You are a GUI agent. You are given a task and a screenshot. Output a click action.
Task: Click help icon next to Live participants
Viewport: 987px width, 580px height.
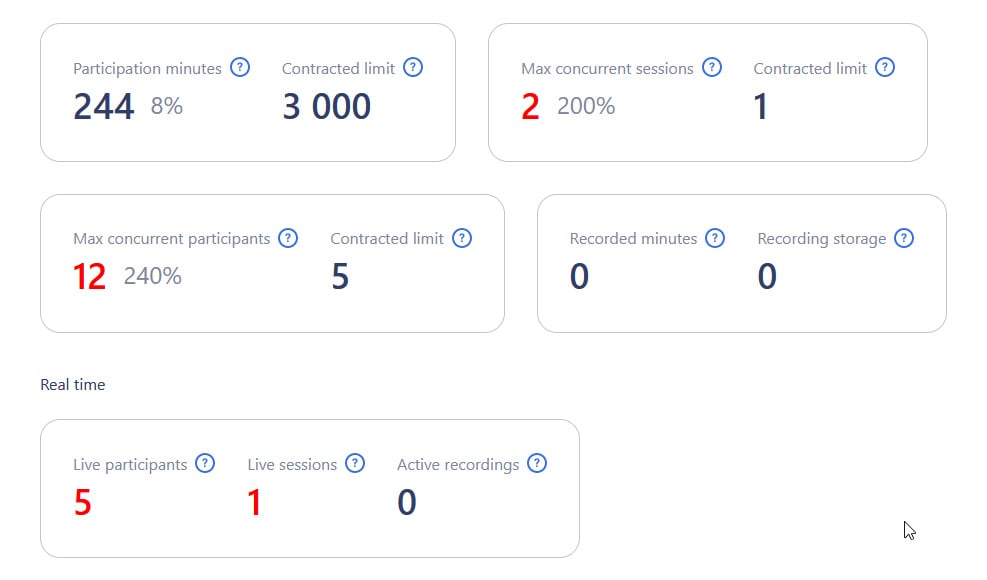[x=205, y=464]
